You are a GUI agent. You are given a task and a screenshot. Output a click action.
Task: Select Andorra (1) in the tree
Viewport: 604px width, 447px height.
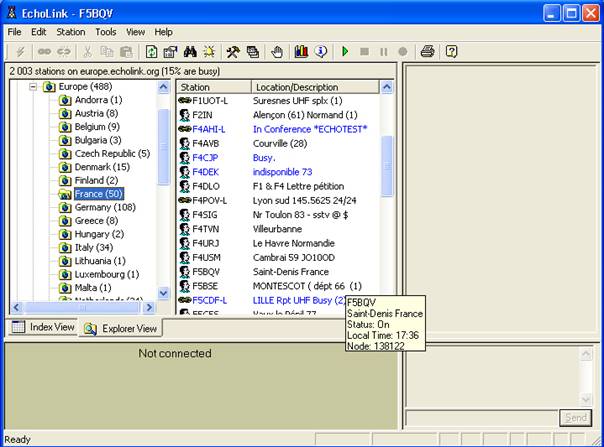pyautogui.click(x=98, y=100)
